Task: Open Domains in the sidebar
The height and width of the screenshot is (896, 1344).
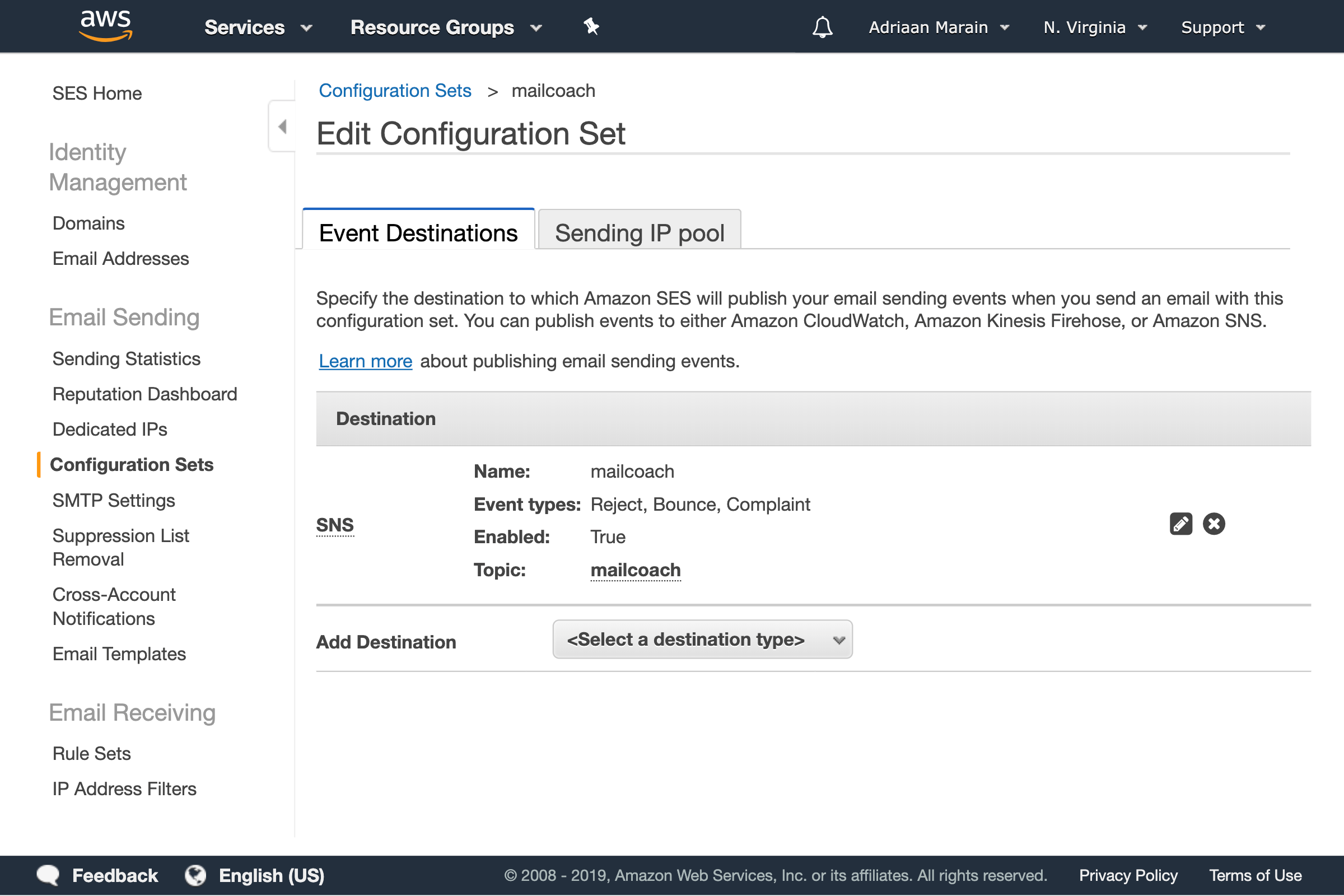Action: 88,223
